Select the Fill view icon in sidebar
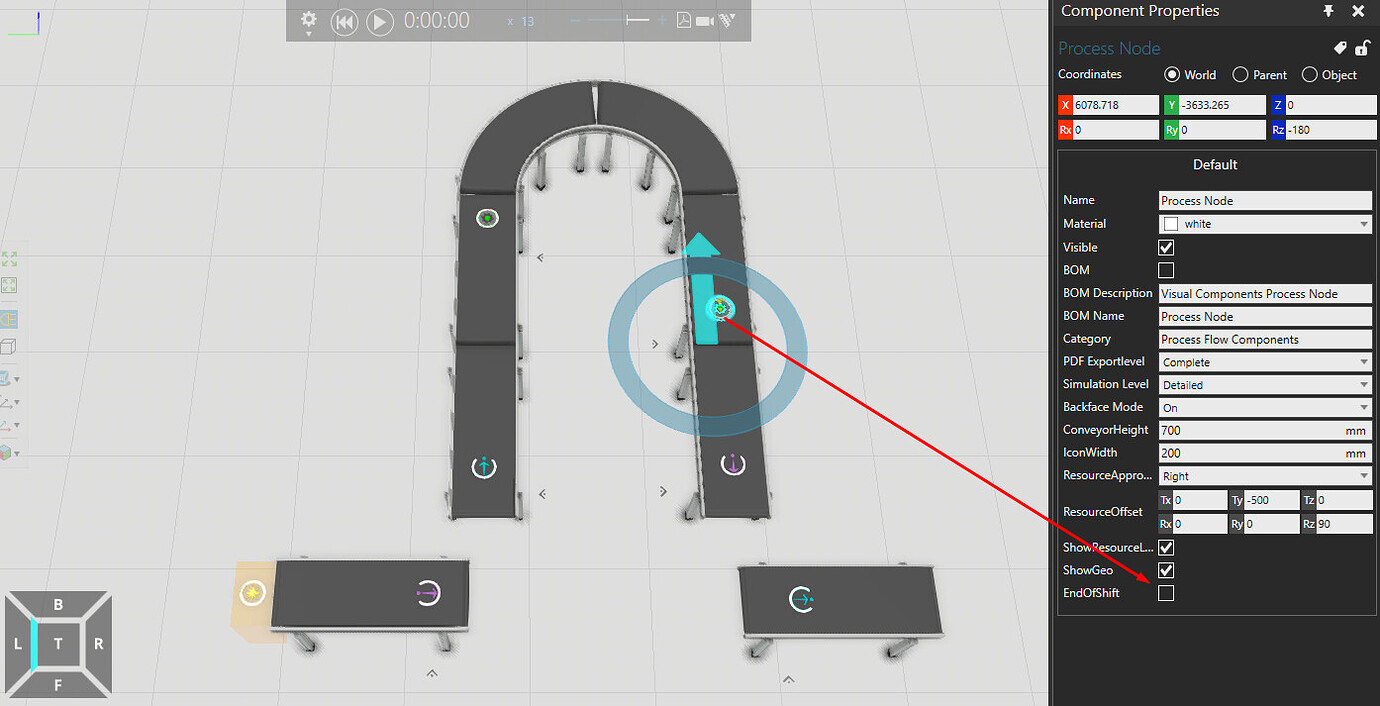The image size is (1380, 706). click(x=10, y=259)
